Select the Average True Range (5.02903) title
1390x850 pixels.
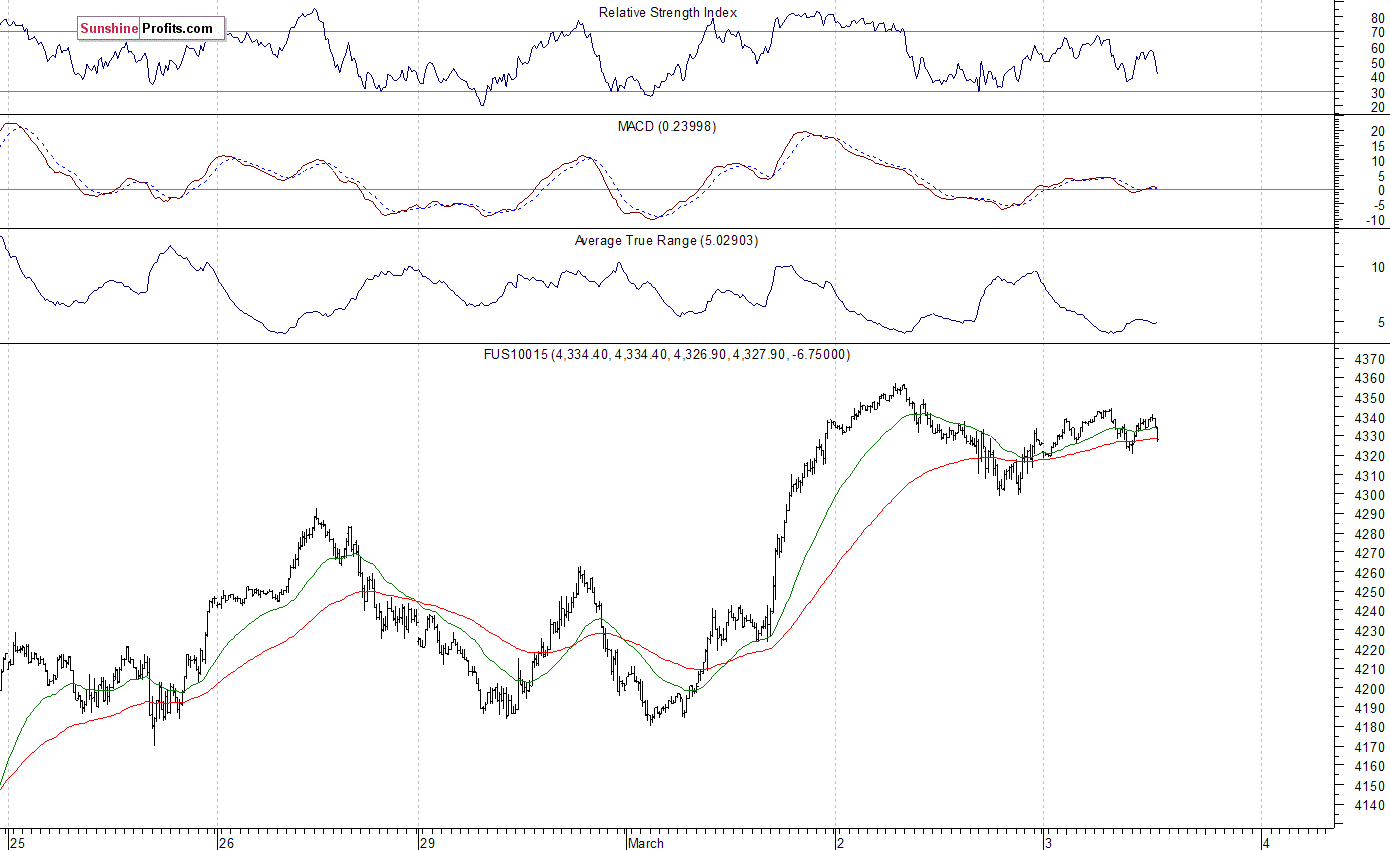tap(667, 241)
